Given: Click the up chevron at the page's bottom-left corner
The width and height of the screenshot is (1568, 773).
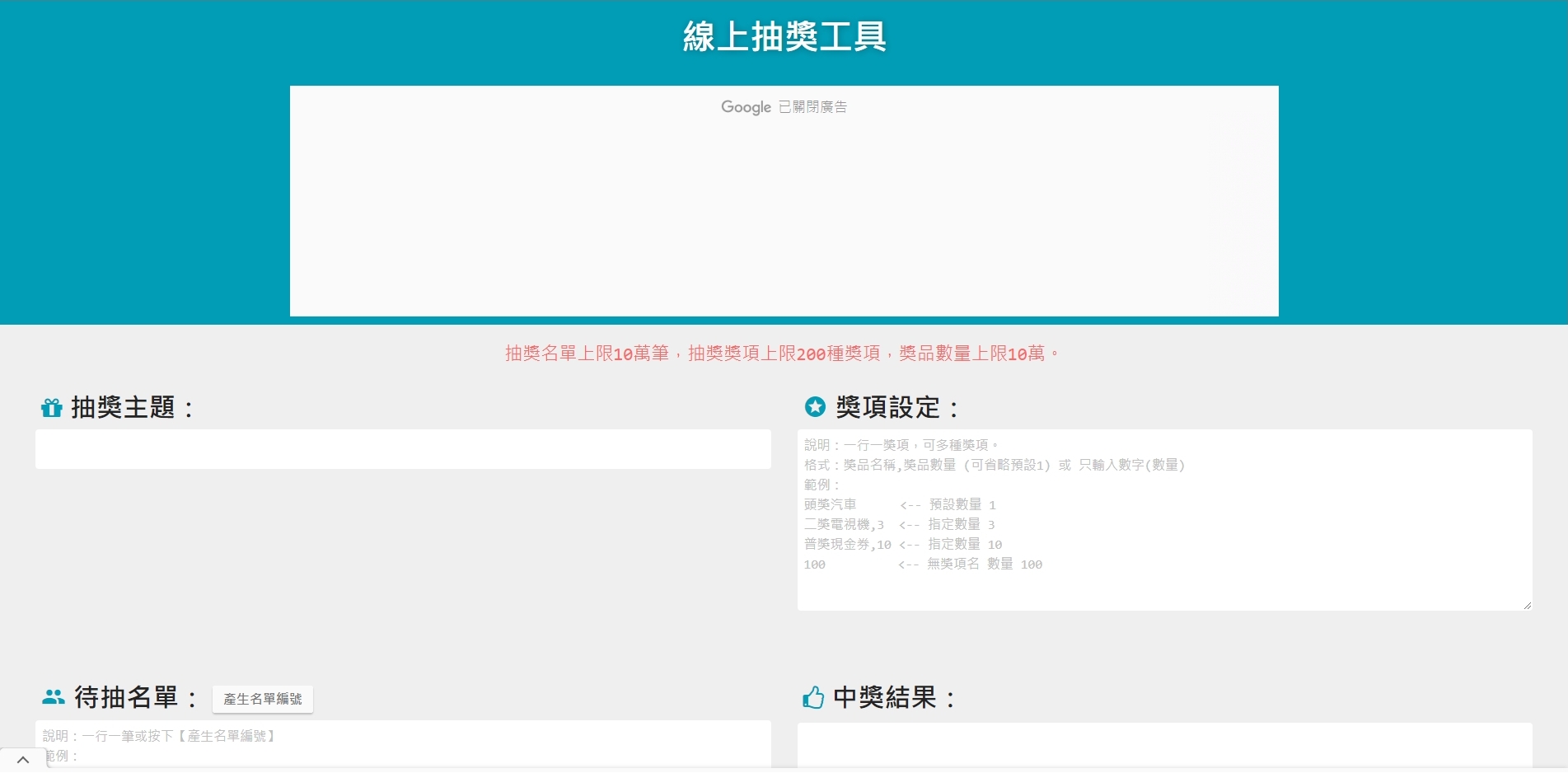Looking at the screenshot, I should [23, 760].
